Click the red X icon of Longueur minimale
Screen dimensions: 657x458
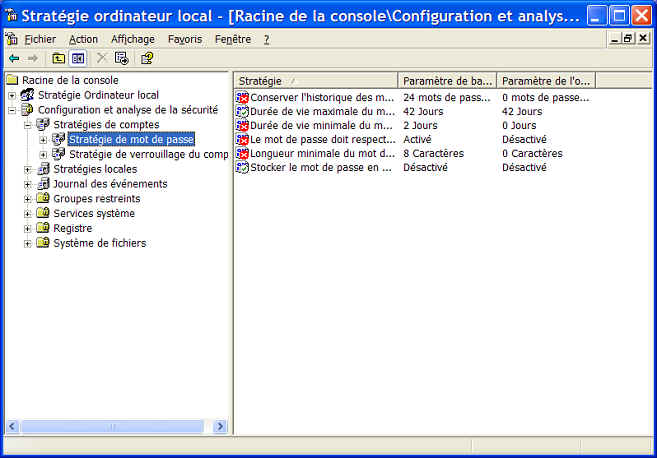click(x=242, y=153)
